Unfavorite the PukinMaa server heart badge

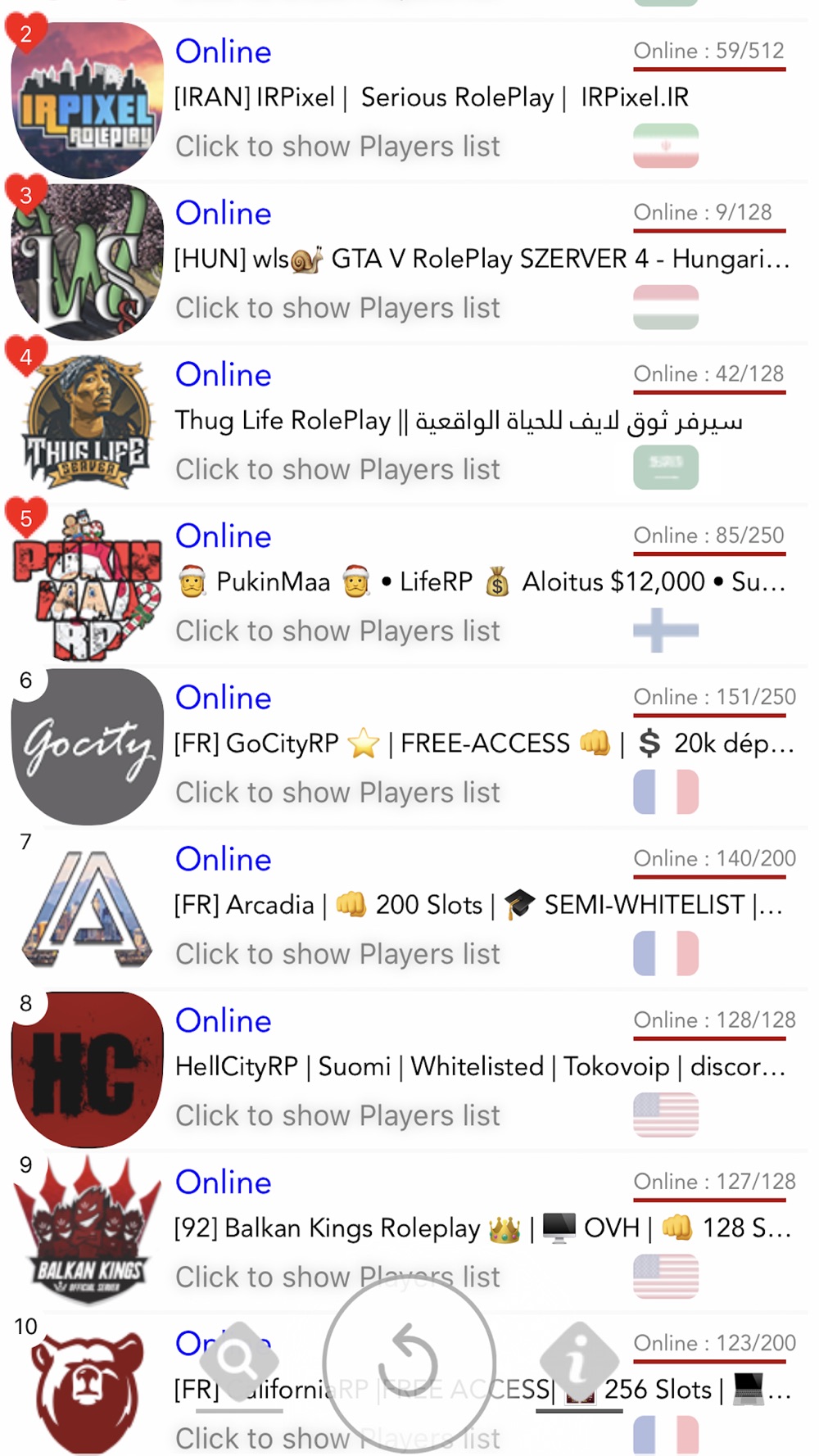[26, 518]
